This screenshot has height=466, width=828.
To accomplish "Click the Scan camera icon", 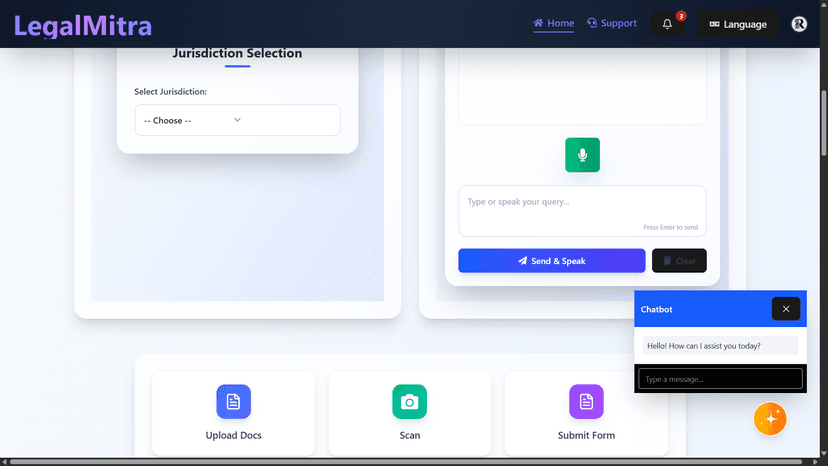I will (x=409, y=401).
